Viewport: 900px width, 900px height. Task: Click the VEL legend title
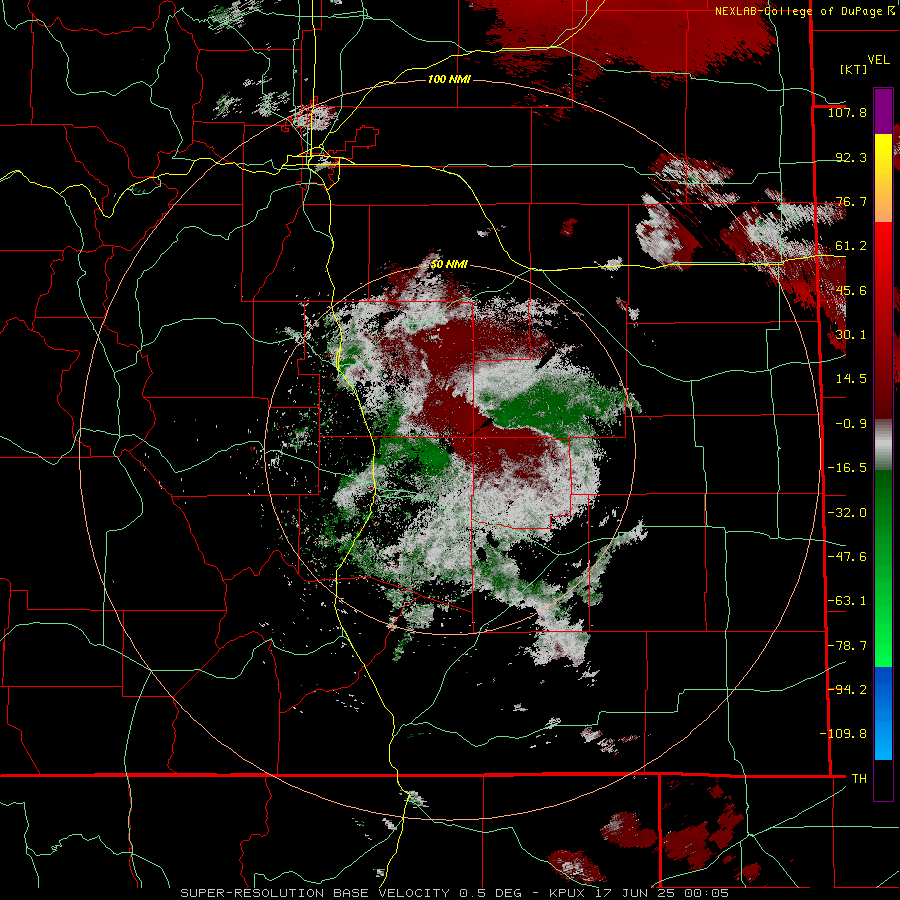[x=878, y=59]
